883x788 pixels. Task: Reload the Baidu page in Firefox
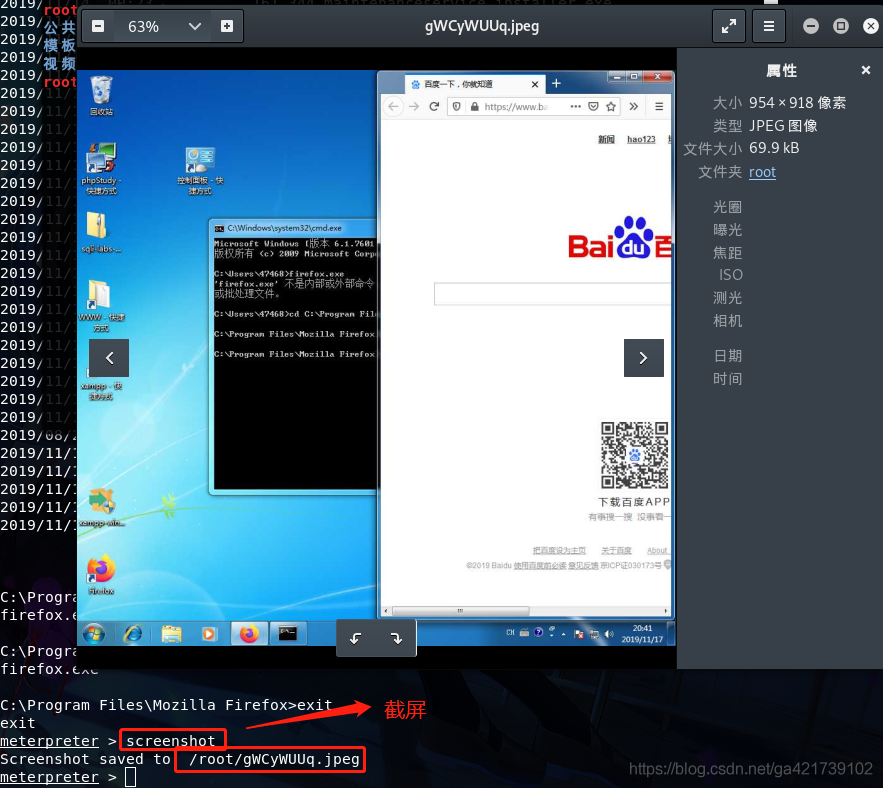pyautogui.click(x=434, y=106)
